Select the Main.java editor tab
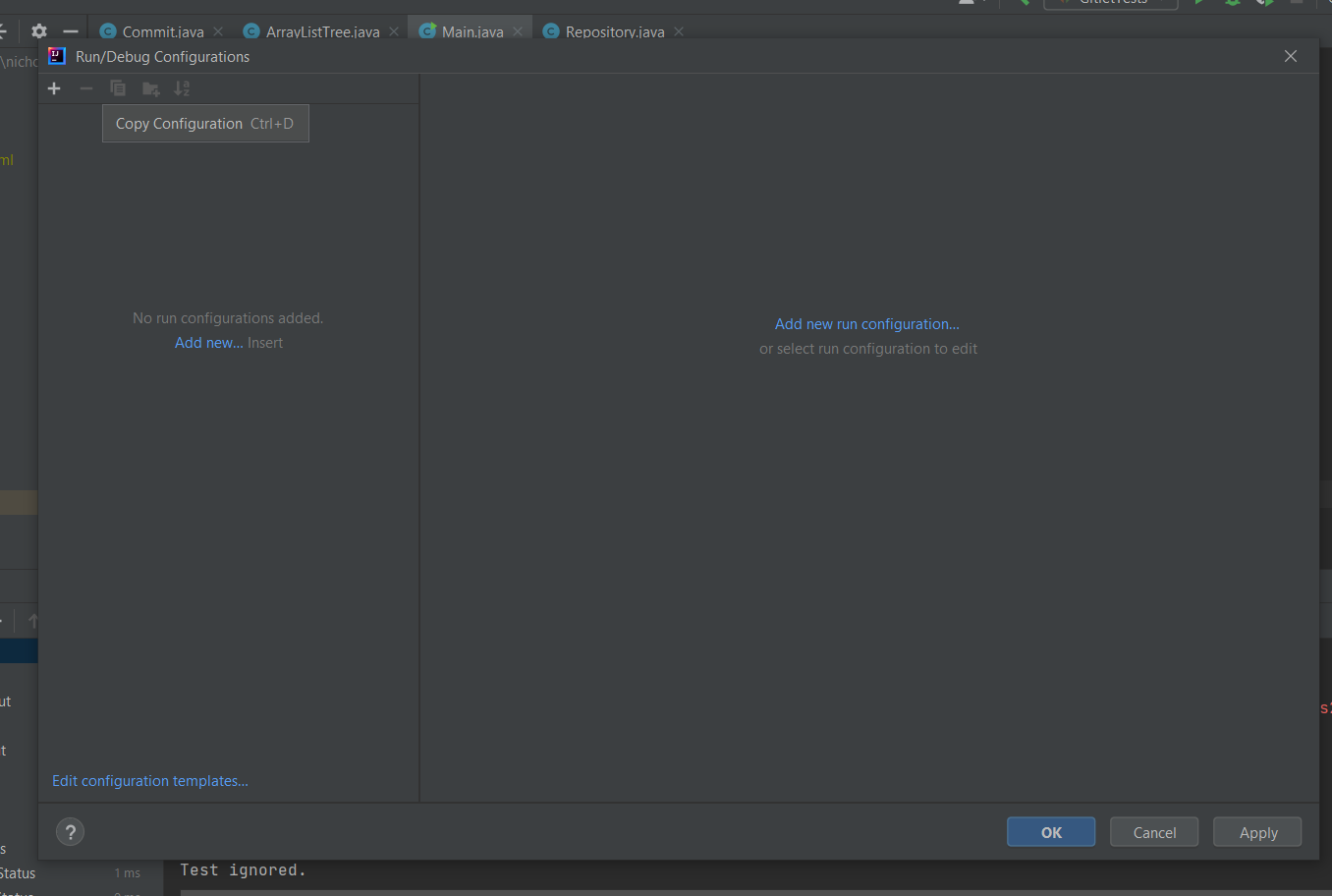Image resolution: width=1332 pixels, height=896 pixels. click(x=472, y=31)
